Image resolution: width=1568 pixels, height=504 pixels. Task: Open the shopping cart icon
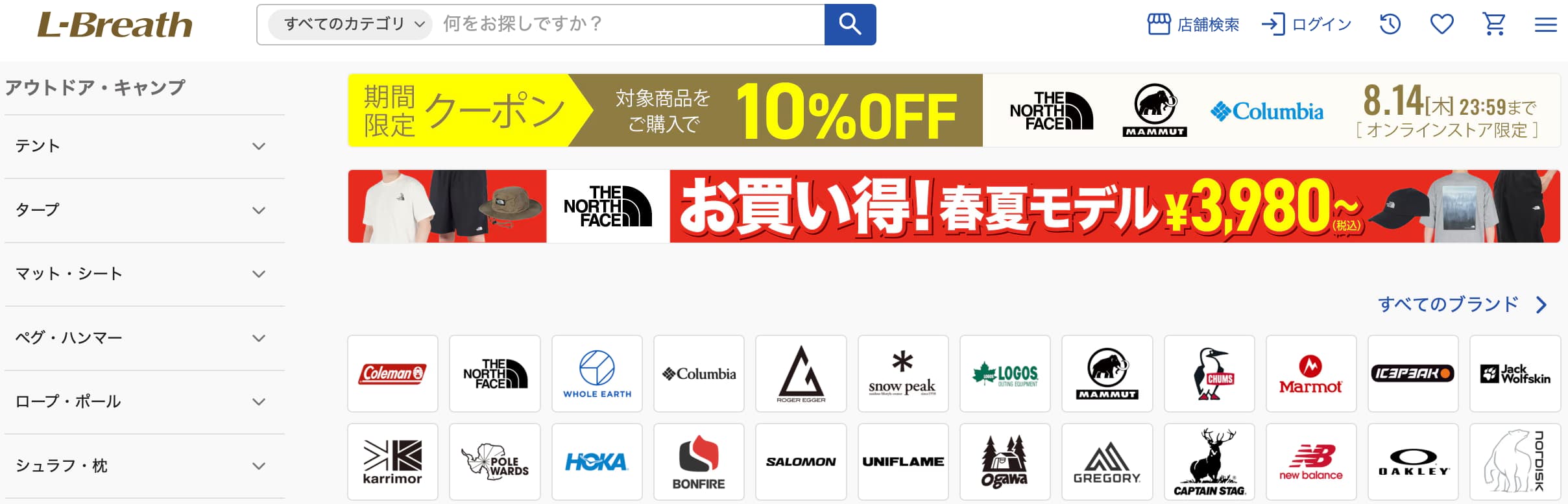tap(1494, 25)
